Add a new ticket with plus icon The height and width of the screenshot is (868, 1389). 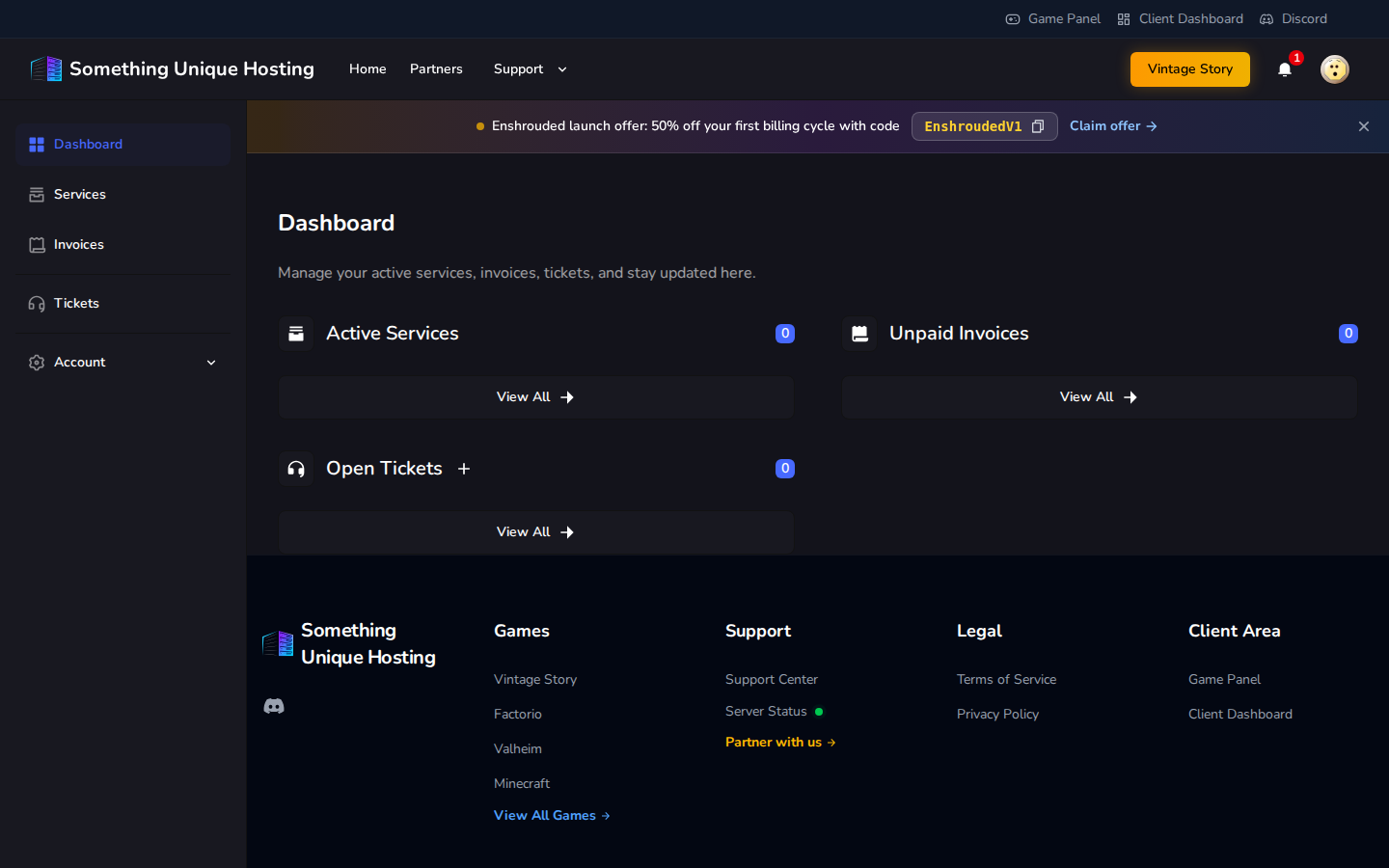click(x=464, y=469)
